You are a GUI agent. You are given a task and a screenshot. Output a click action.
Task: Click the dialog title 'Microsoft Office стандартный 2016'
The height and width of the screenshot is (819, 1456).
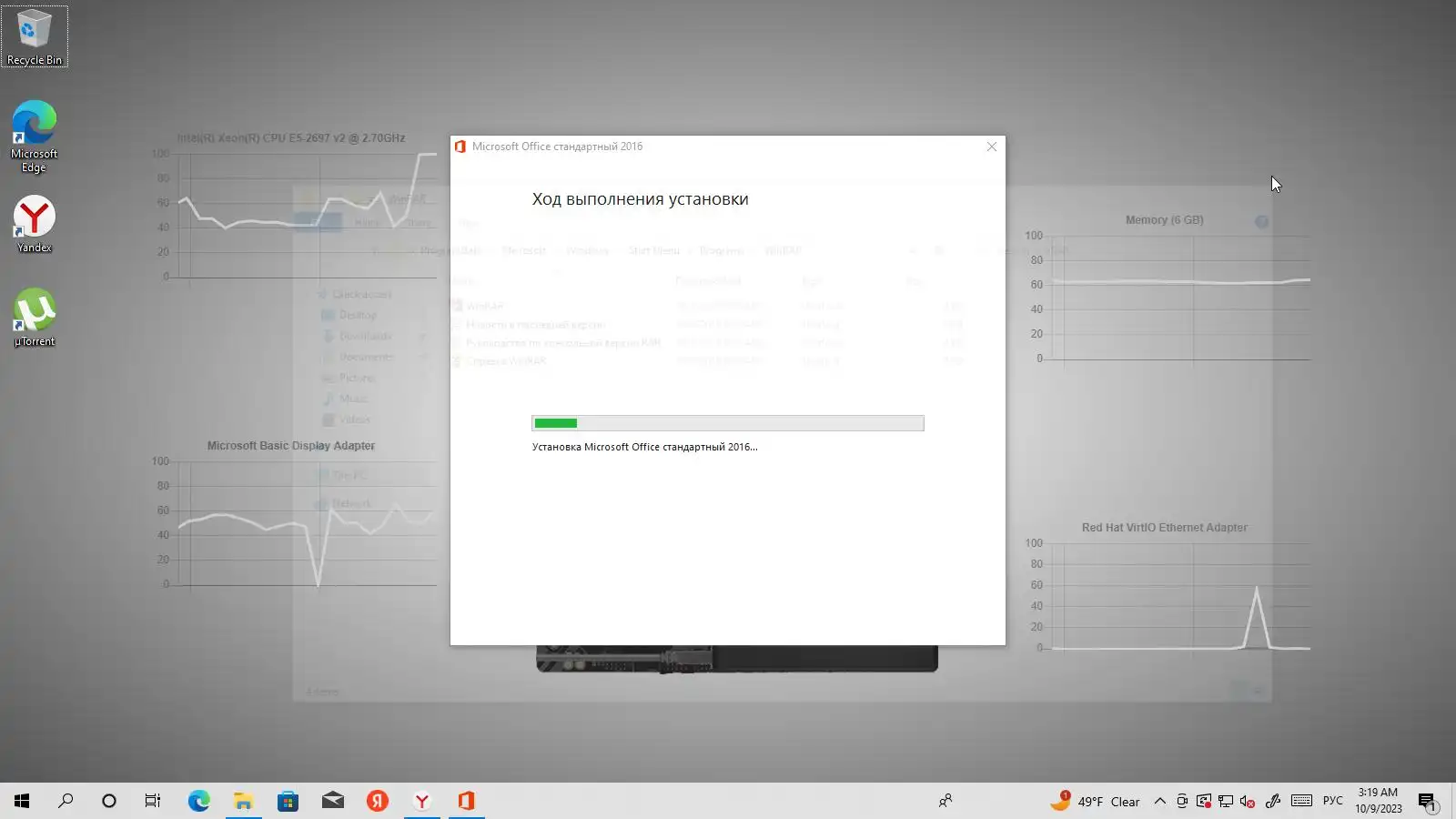coord(557,147)
